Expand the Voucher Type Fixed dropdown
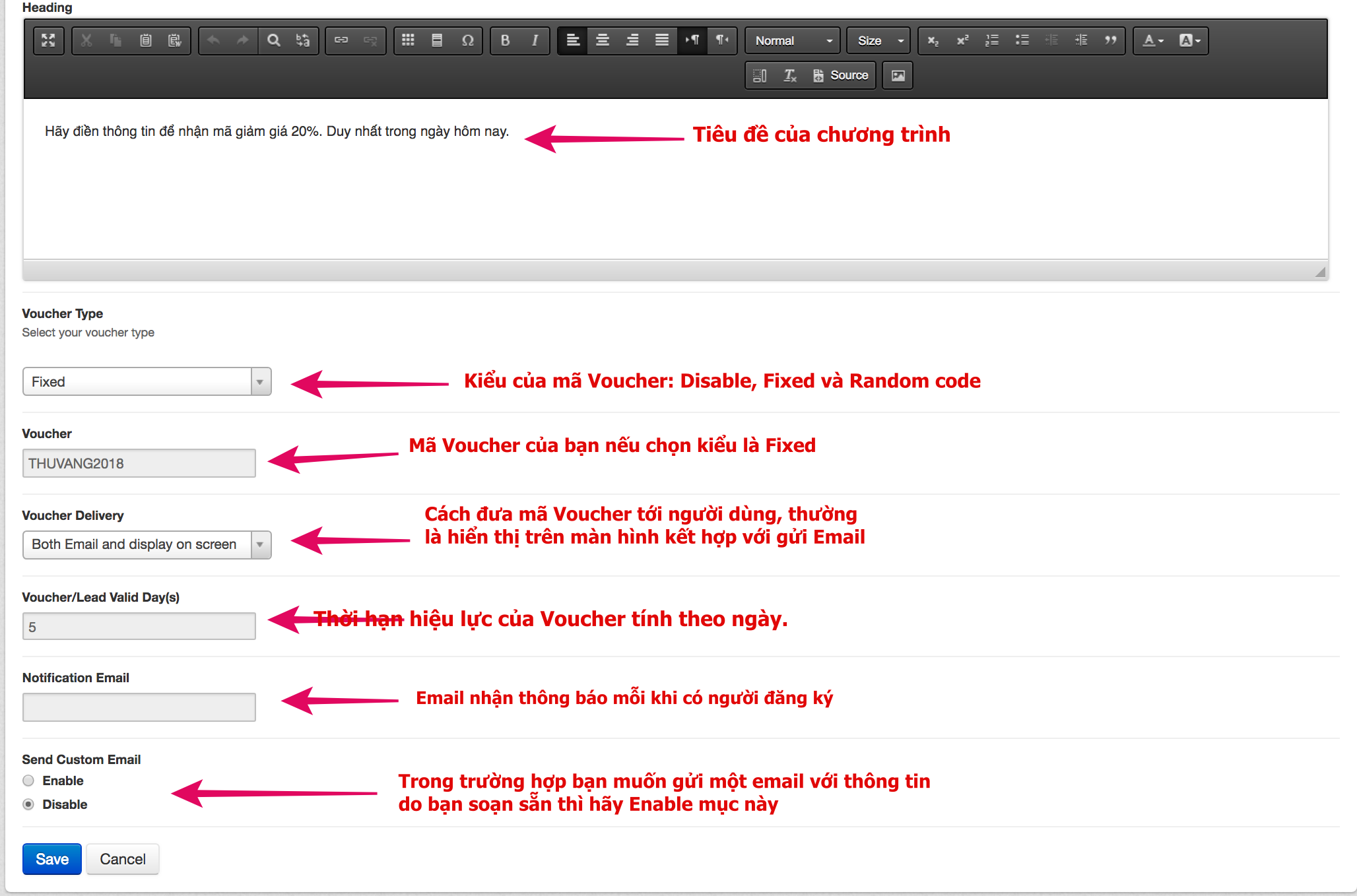1357x896 pixels. click(147, 381)
